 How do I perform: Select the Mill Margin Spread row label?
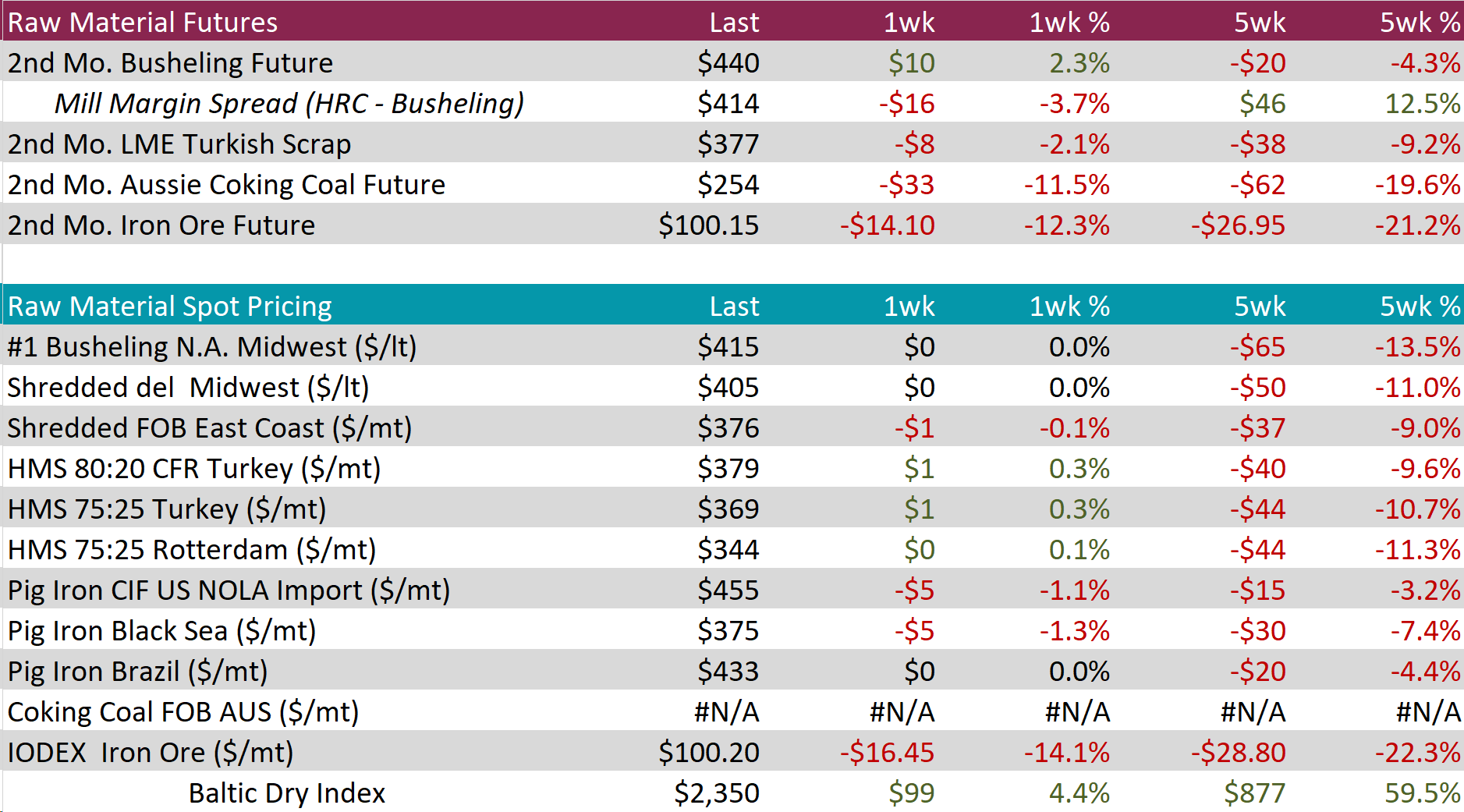pyautogui.click(x=289, y=103)
